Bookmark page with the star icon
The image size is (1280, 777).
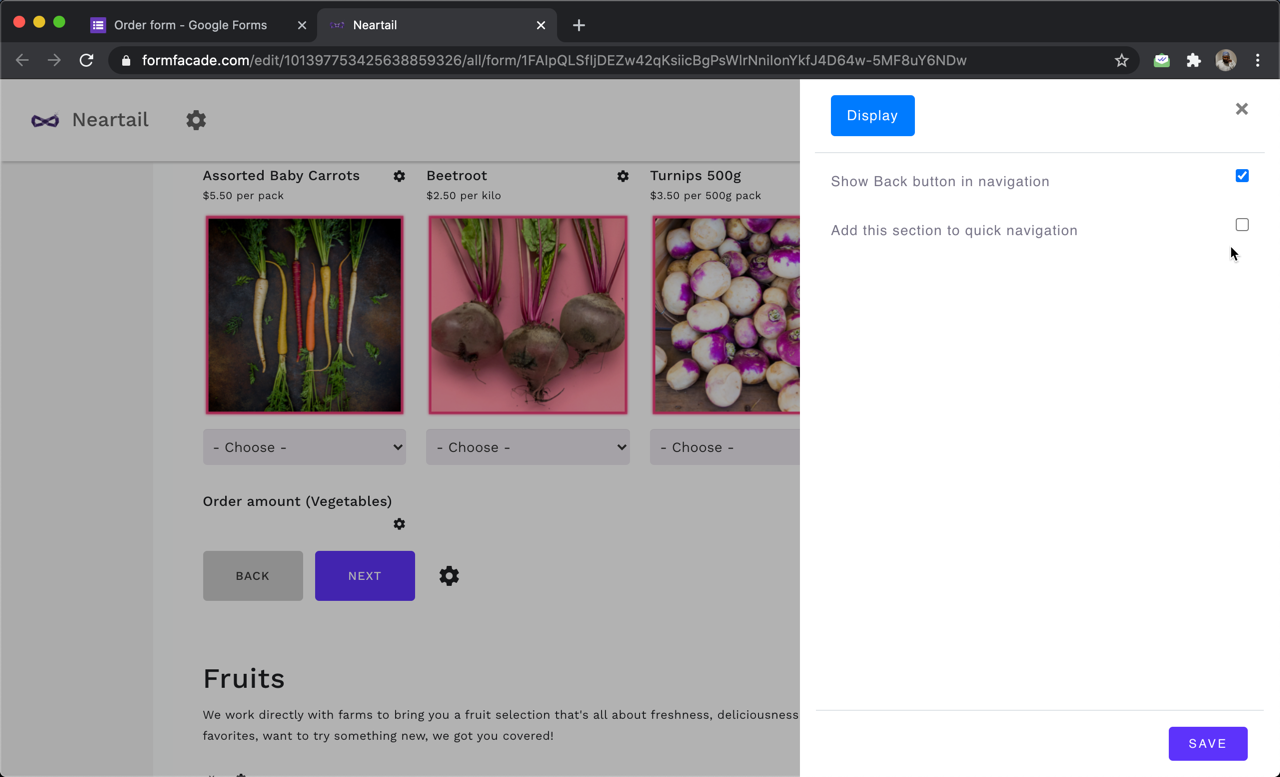pos(1121,61)
